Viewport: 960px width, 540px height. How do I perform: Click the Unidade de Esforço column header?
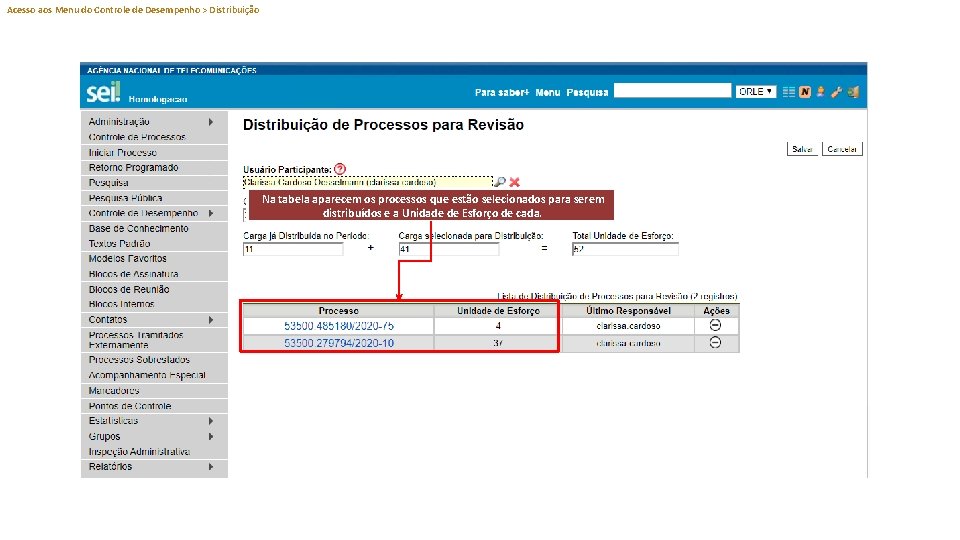(x=498, y=310)
